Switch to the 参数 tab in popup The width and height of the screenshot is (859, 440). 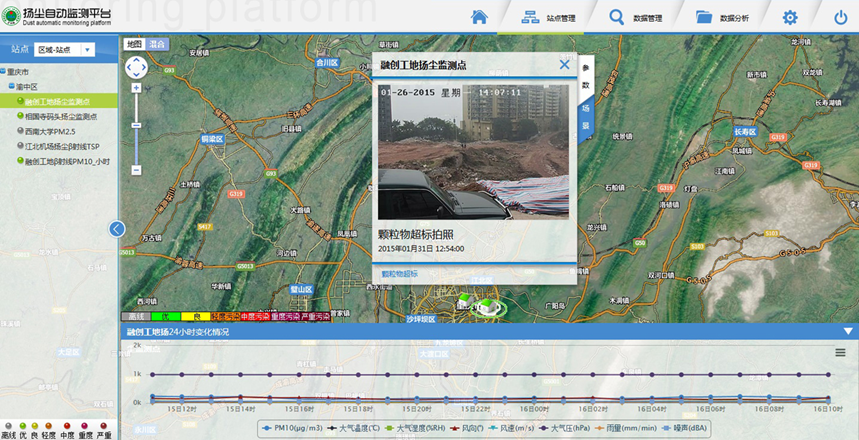point(586,79)
